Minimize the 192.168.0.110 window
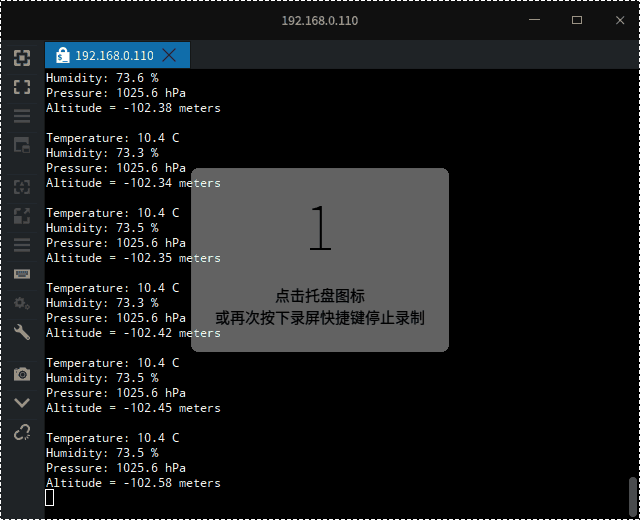640x520 pixels. (534, 20)
